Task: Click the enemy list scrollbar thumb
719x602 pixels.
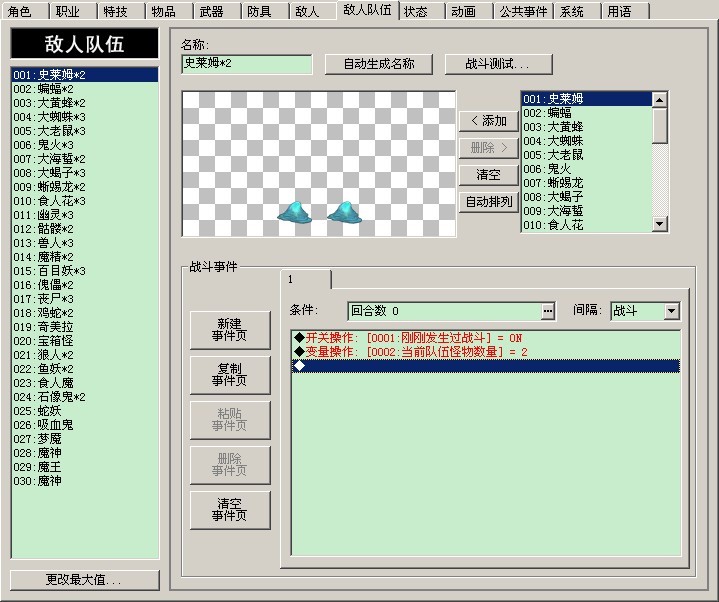Action: pyautogui.click(x=659, y=125)
